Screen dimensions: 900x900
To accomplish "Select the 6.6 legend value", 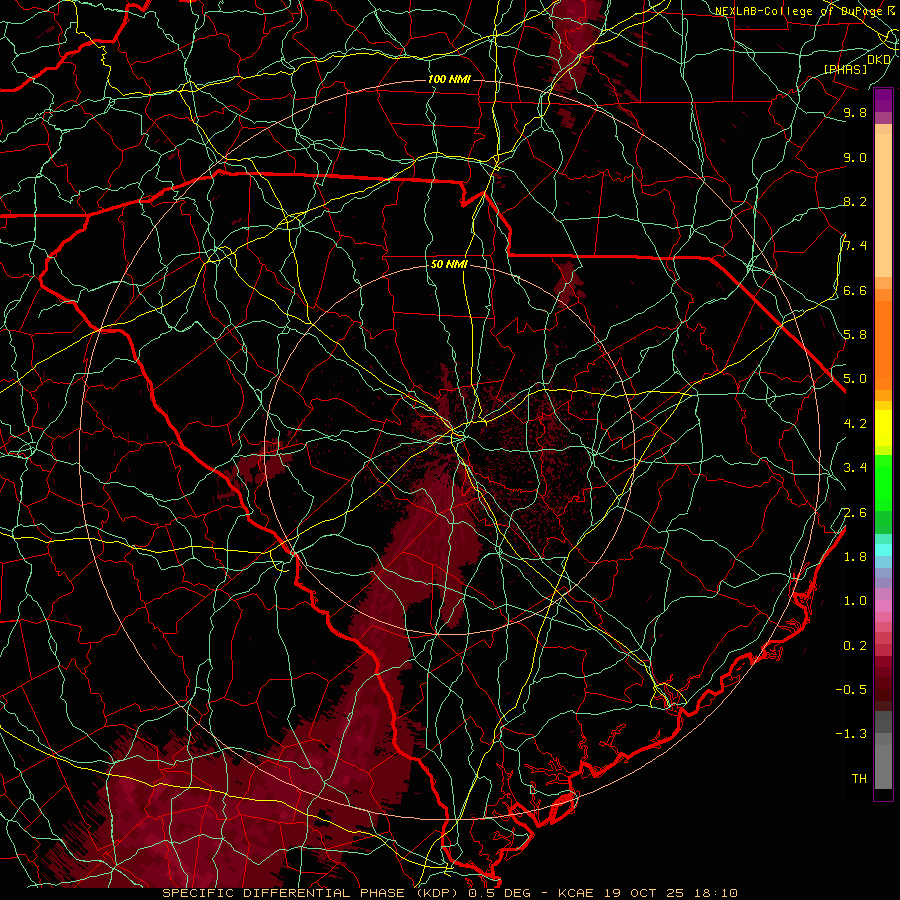I will tap(855, 290).
